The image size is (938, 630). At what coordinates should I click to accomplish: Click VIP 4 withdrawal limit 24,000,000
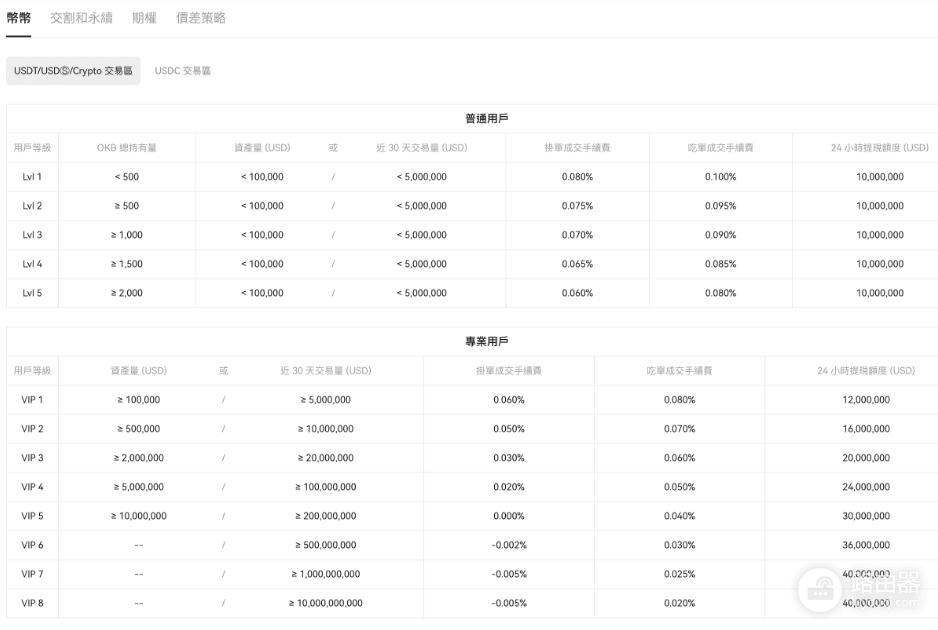coord(866,486)
